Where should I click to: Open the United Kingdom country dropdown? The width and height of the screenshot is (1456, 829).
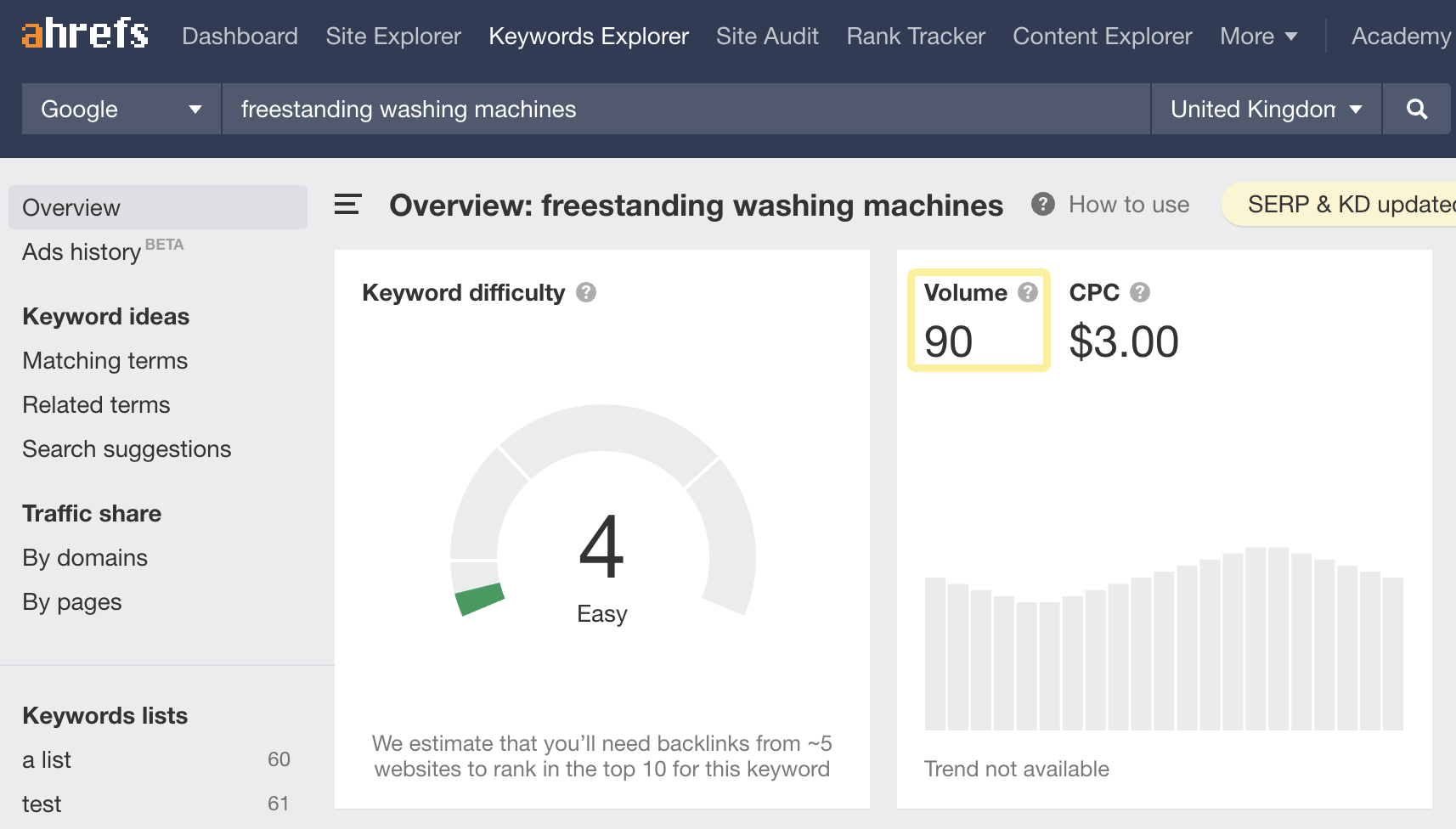[x=1266, y=109]
